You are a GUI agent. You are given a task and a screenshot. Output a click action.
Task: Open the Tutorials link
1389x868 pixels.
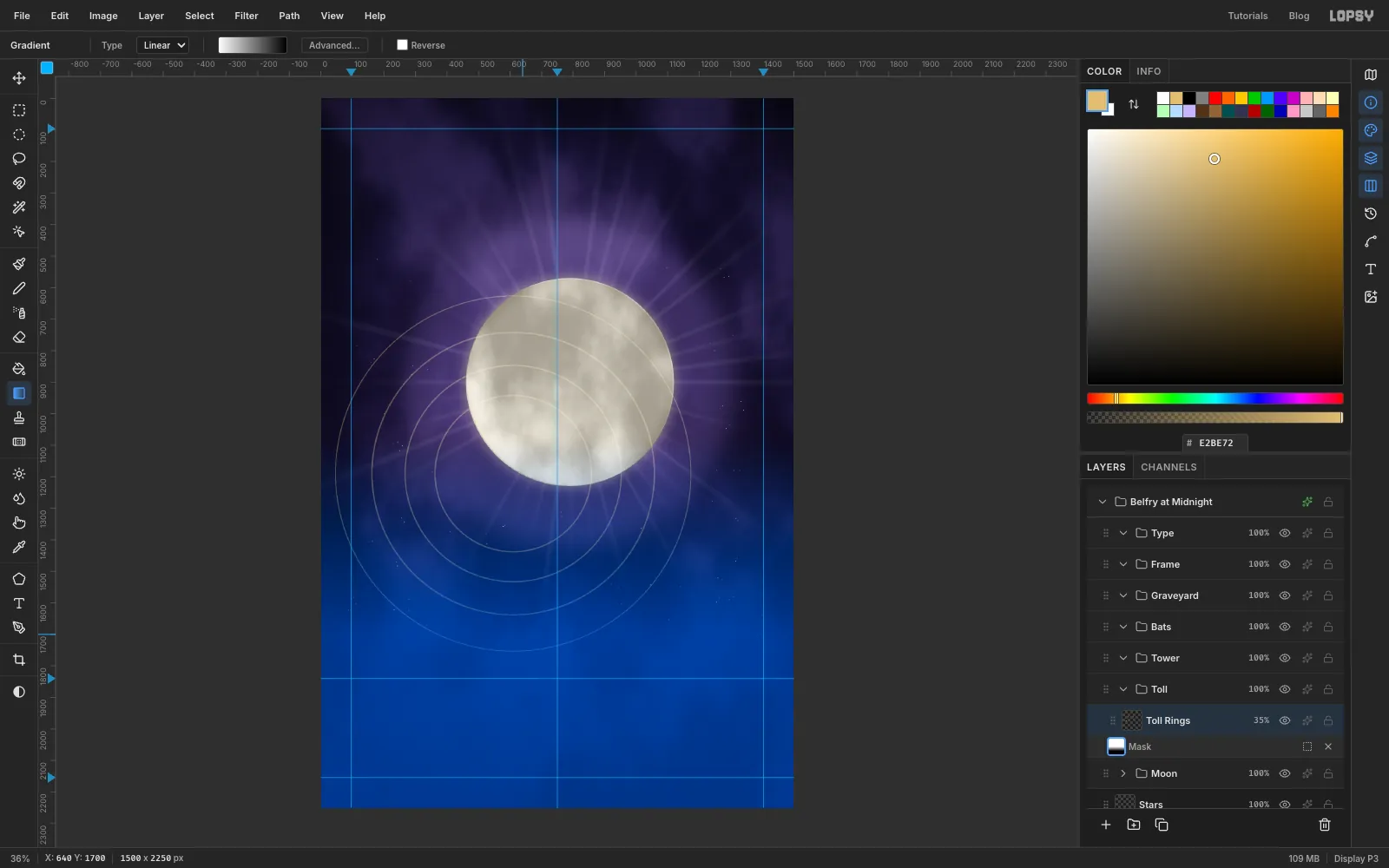click(1247, 16)
